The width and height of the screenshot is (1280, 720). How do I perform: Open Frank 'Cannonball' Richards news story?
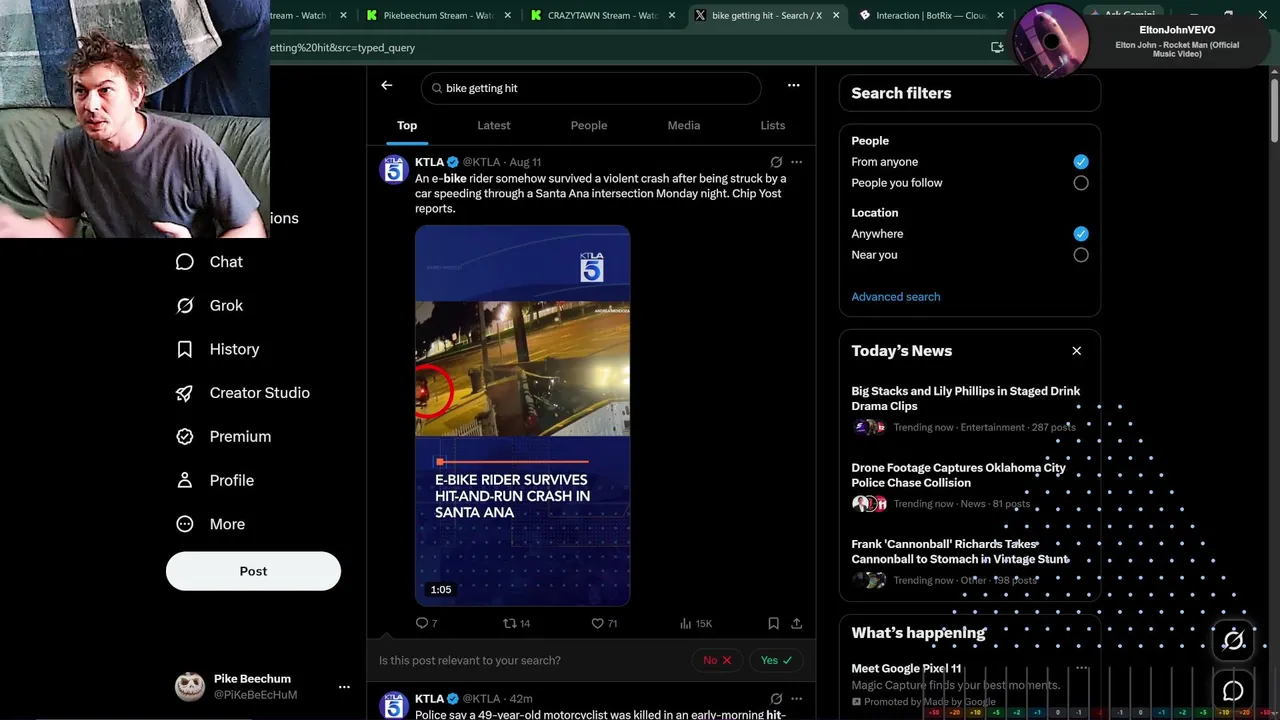click(x=969, y=563)
